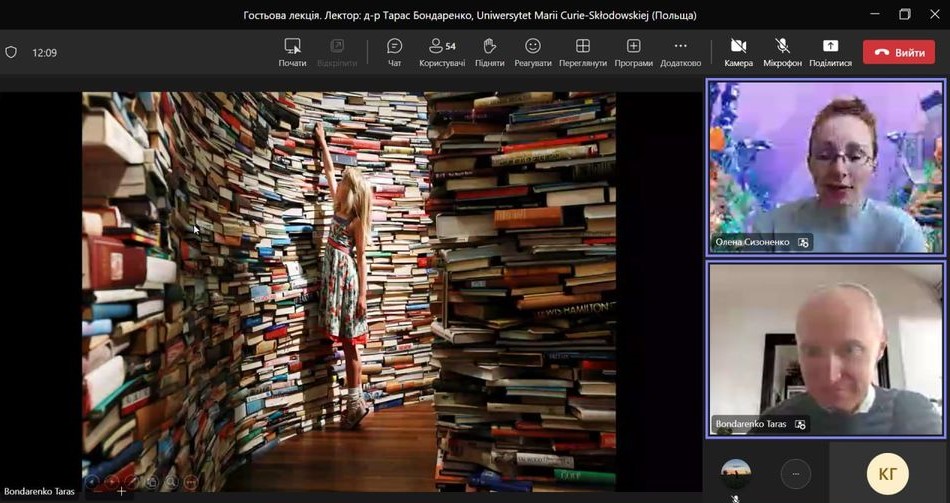Show the Користувачі participants list
This screenshot has height=503, width=950.
(441, 52)
